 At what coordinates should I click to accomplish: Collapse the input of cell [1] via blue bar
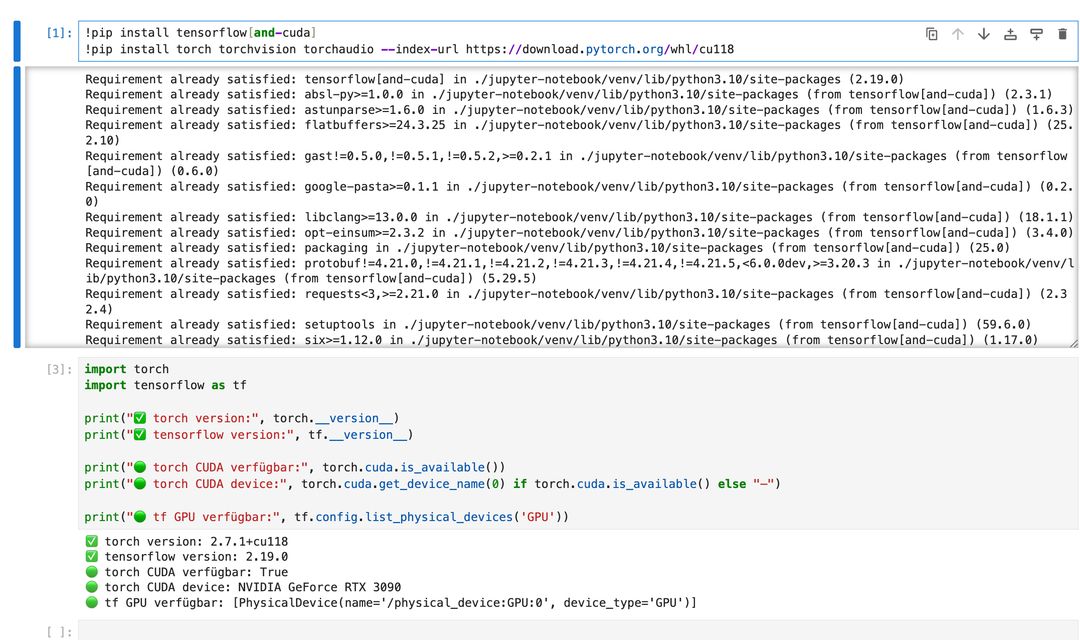(x=17, y=41)
